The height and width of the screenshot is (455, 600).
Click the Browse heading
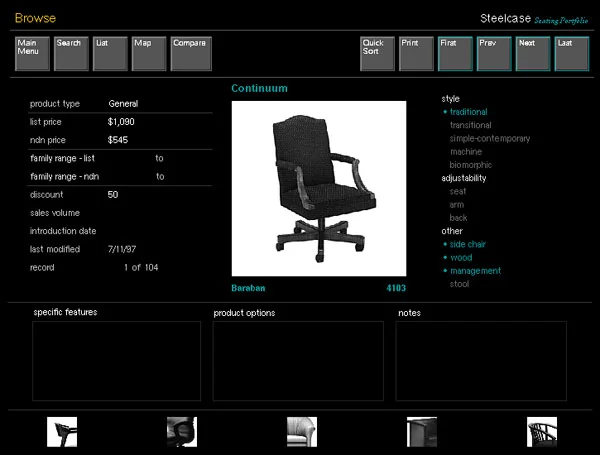point(35,18)
